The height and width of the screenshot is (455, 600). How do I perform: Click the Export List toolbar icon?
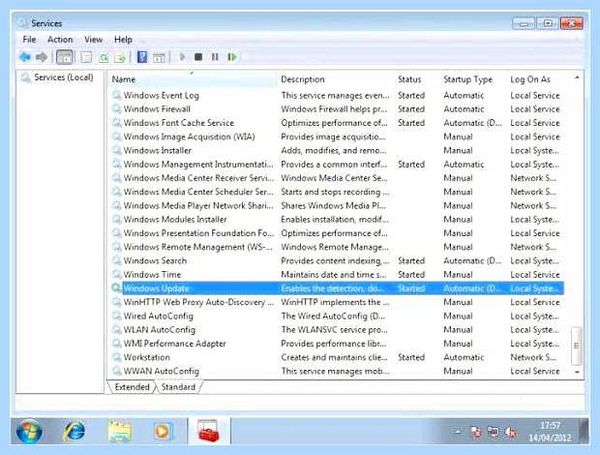pos(120,58)
